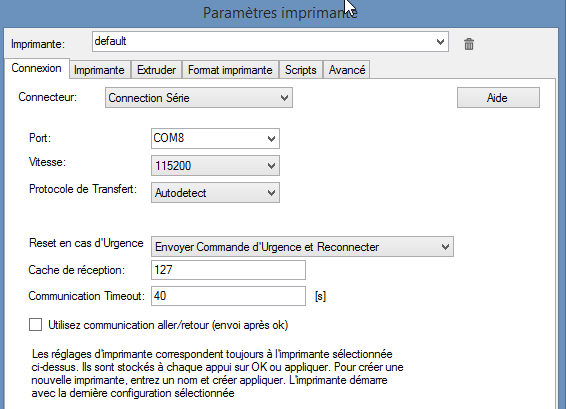The height and width of the screenshot is (409, 566).
Task: Click the Paramètres imprimante title bar
Action: pyautogui.click(x=280, y=13)
